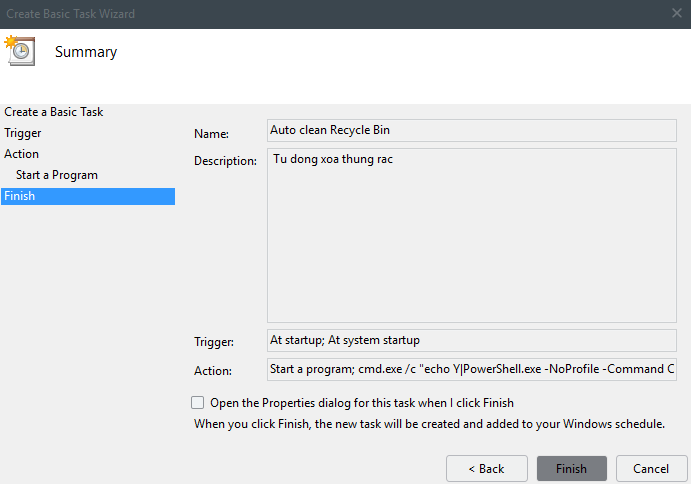This screenshot has width=691, height=484.
Task: Select the Trigger wizard step
Action: 23,133
